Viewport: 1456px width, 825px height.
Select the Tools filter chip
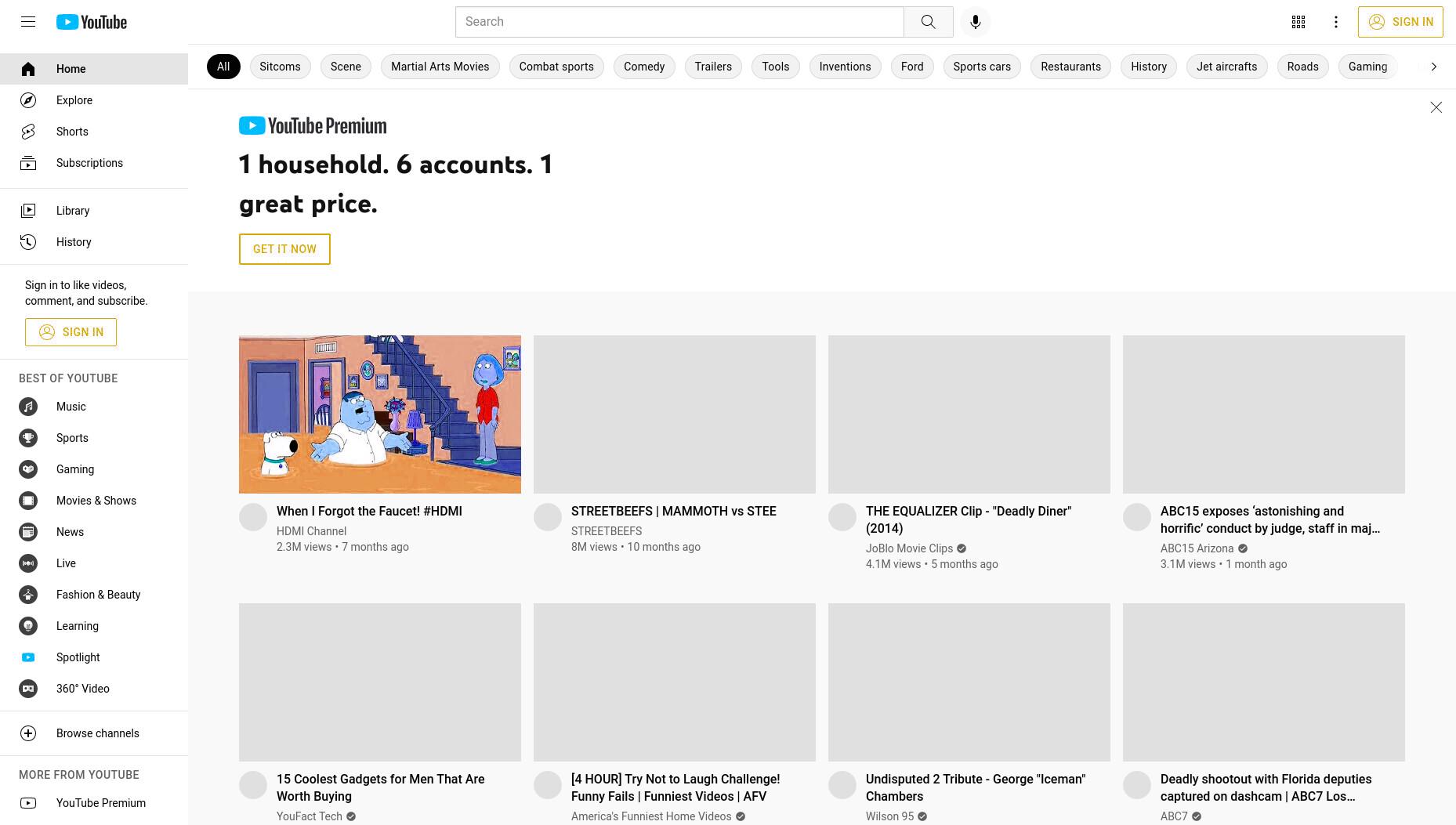[776, 67]
